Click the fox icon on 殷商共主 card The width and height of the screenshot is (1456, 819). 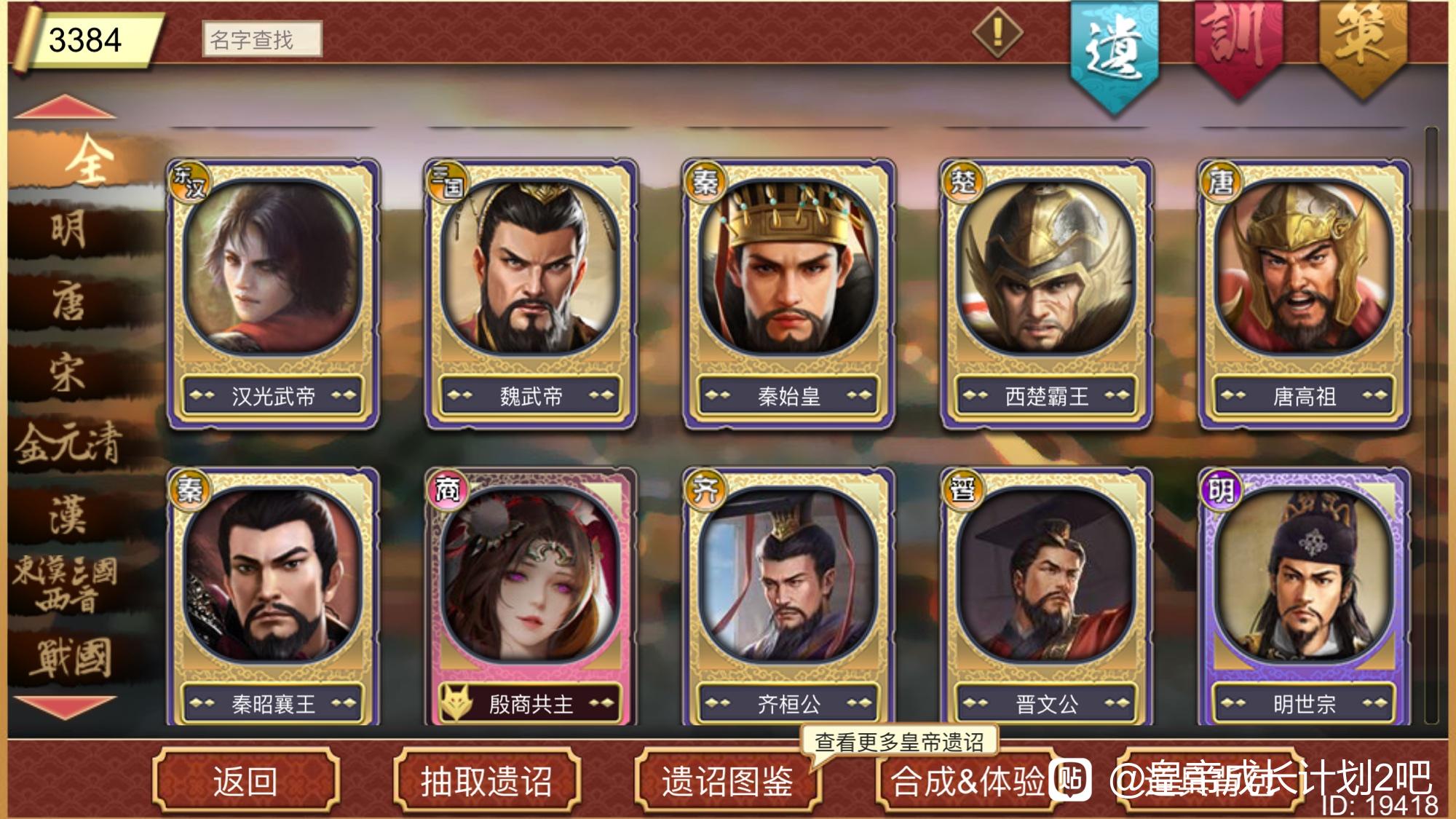[457, 703]
